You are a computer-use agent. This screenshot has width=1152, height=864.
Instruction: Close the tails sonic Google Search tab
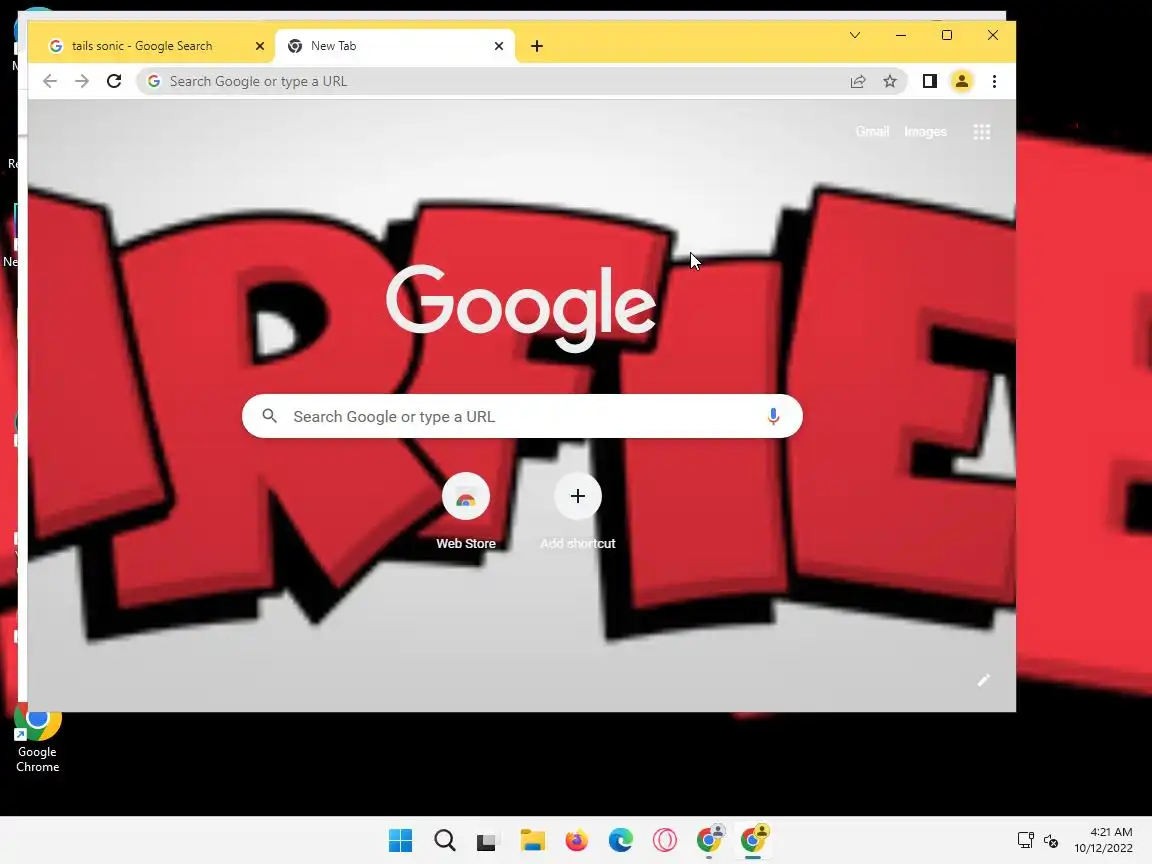tap(259, 46)
